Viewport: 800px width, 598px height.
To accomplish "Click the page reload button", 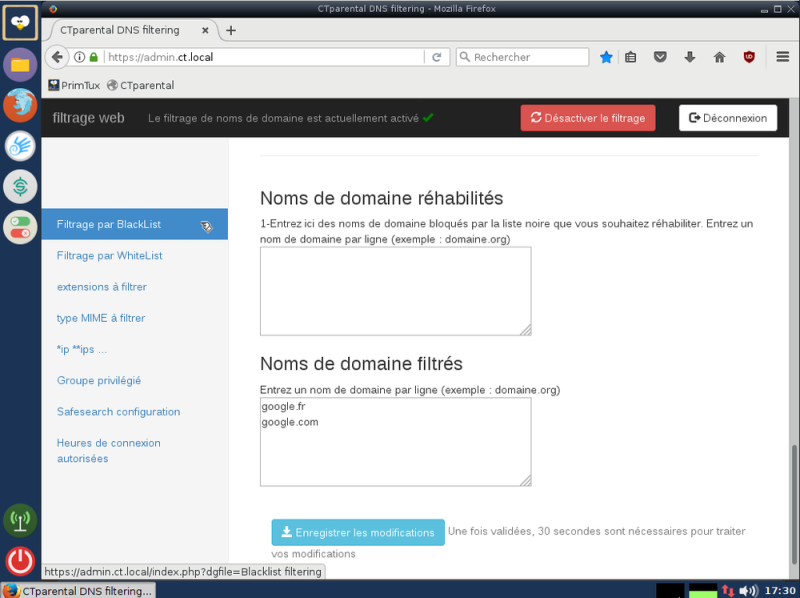I will click(x=437, y=57).
